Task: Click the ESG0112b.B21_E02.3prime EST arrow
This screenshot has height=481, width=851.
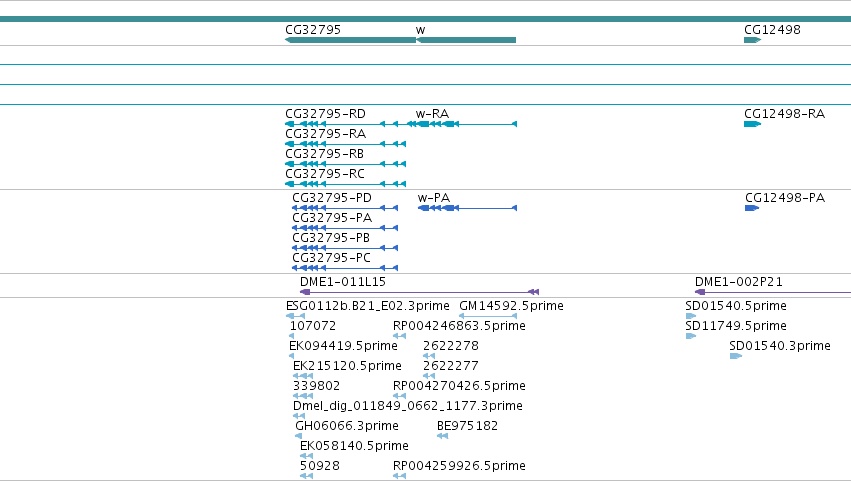Action: [x=295, y=316]
